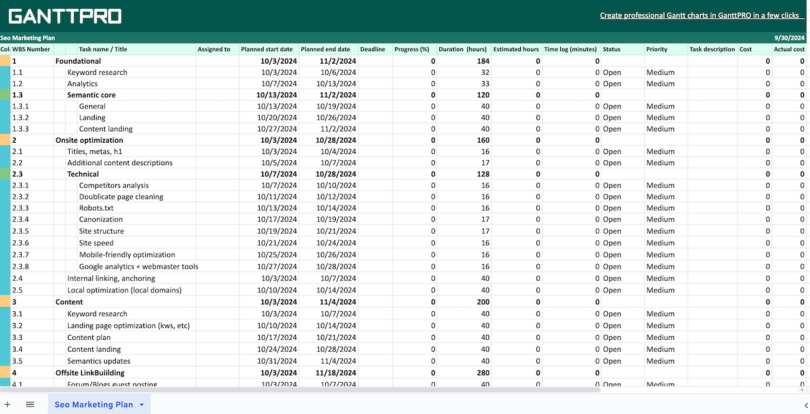Click the Duration hours cell for Offsite LinkBuilding
The width and height of the screenshot is (810, 414).
tap(464, 370)
